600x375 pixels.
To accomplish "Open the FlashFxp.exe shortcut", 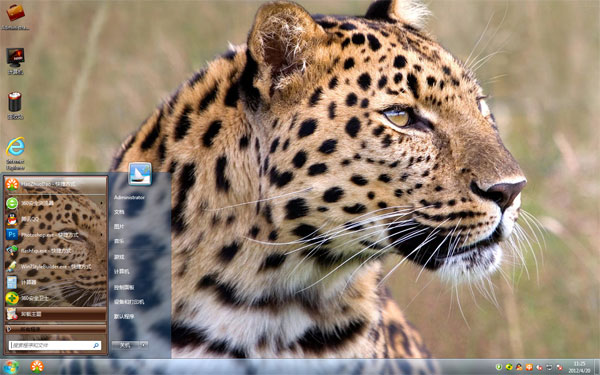I will (x=55, y=251).
